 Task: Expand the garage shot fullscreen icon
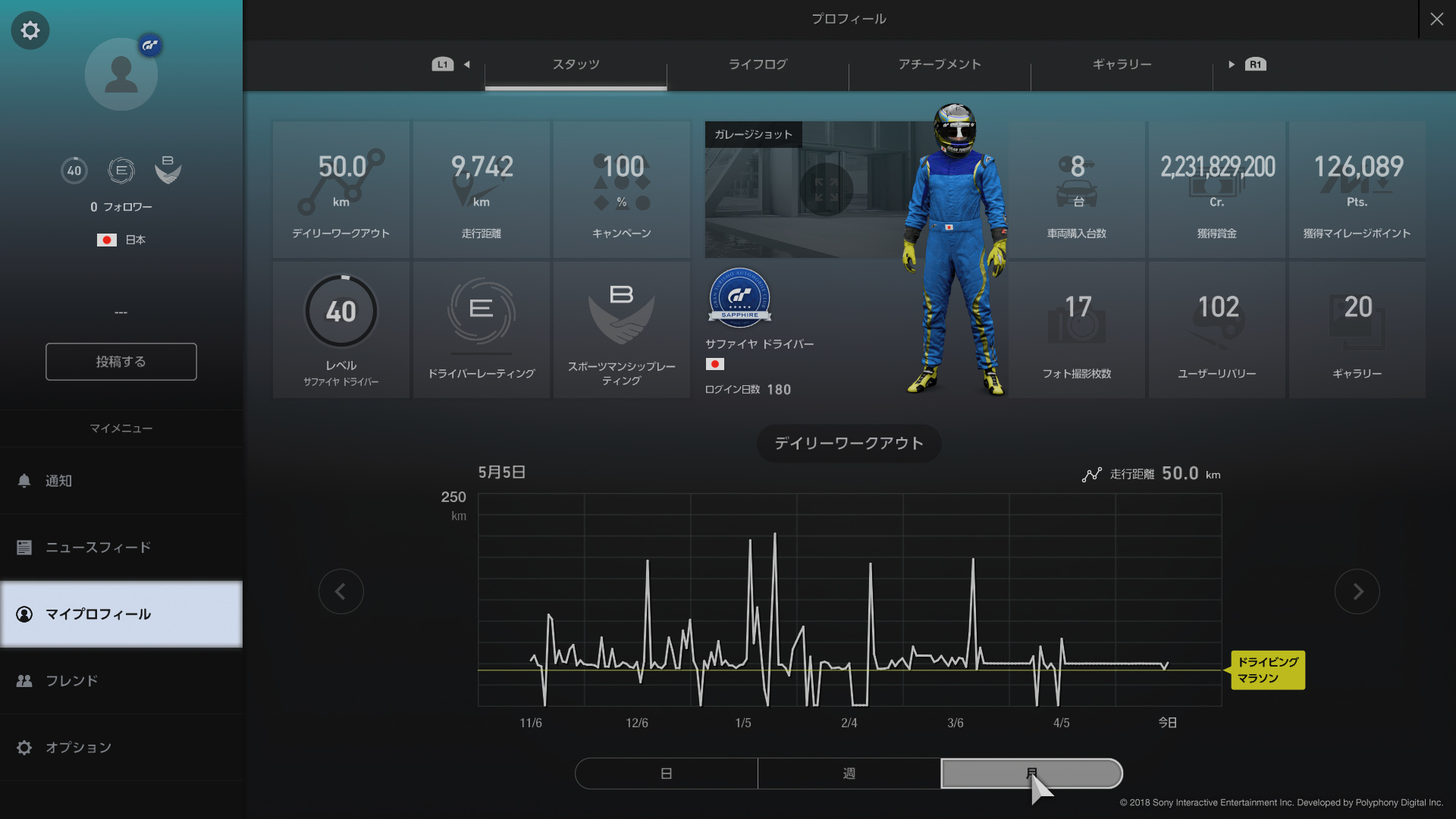pos(826,189)
